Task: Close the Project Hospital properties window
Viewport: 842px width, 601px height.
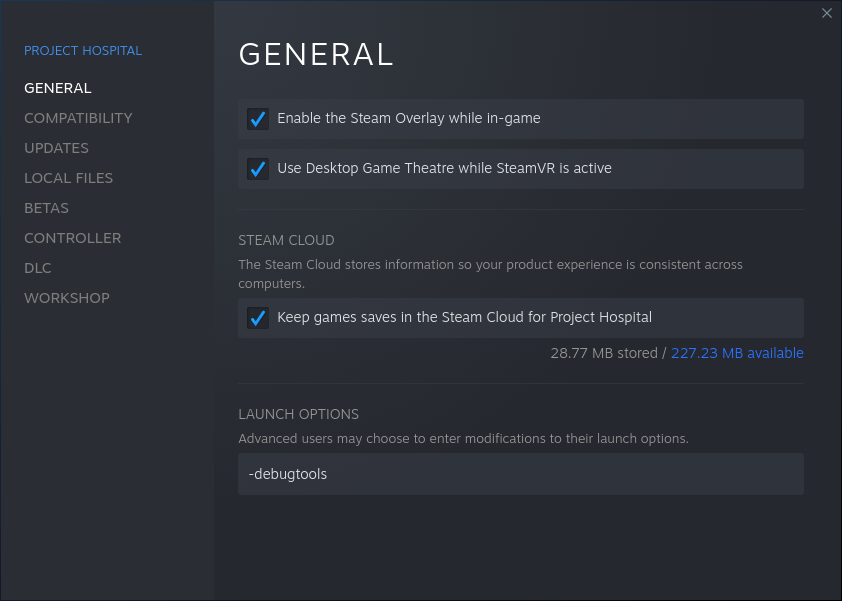Action: (x=826, y=13)
